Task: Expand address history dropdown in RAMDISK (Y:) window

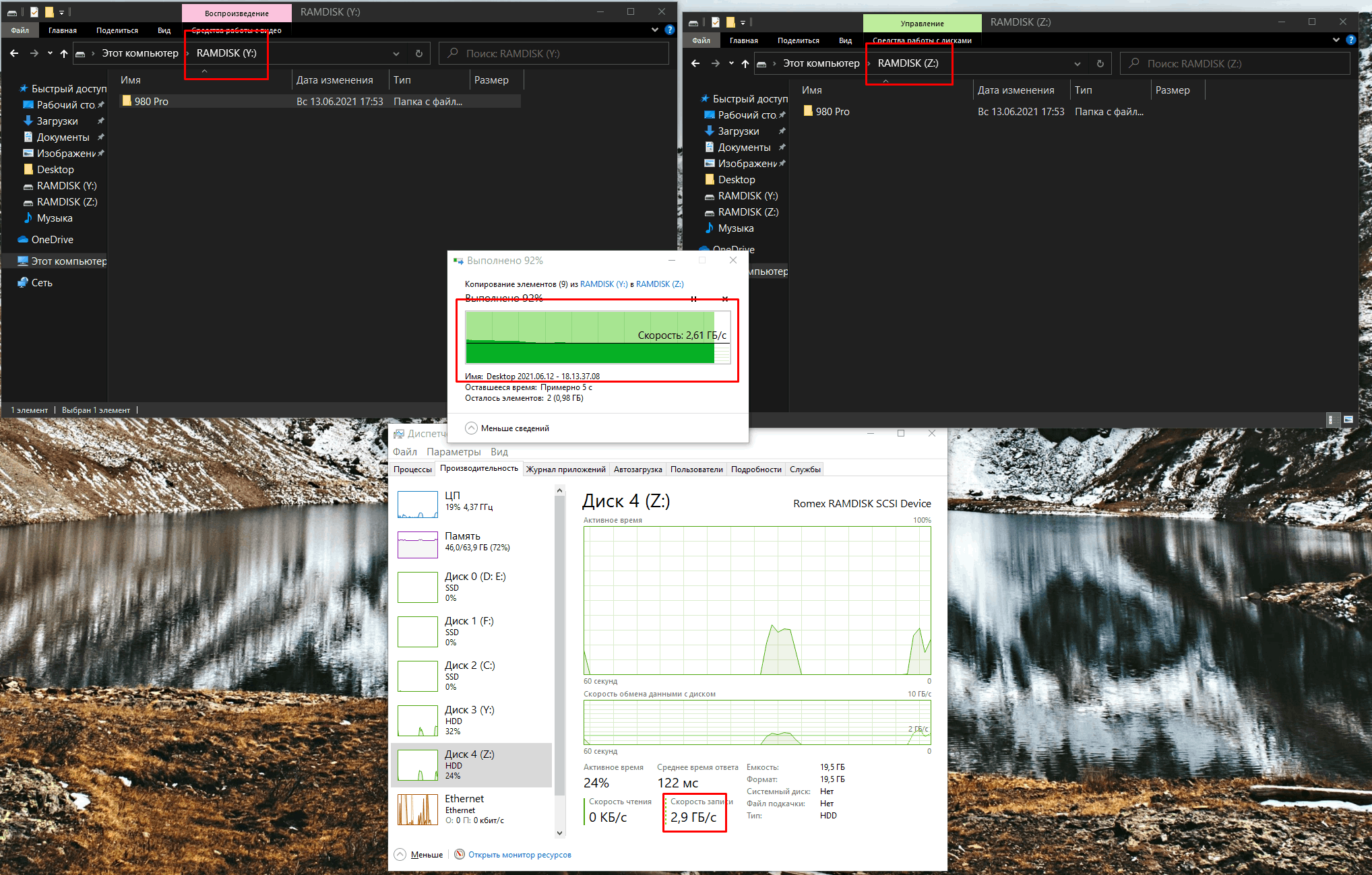Action: pyautogui.click(x=396, y=53)
